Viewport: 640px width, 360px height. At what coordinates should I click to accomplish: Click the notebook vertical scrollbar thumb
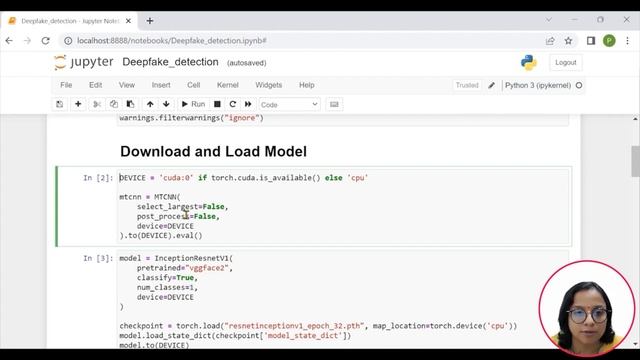click(636, 161)
